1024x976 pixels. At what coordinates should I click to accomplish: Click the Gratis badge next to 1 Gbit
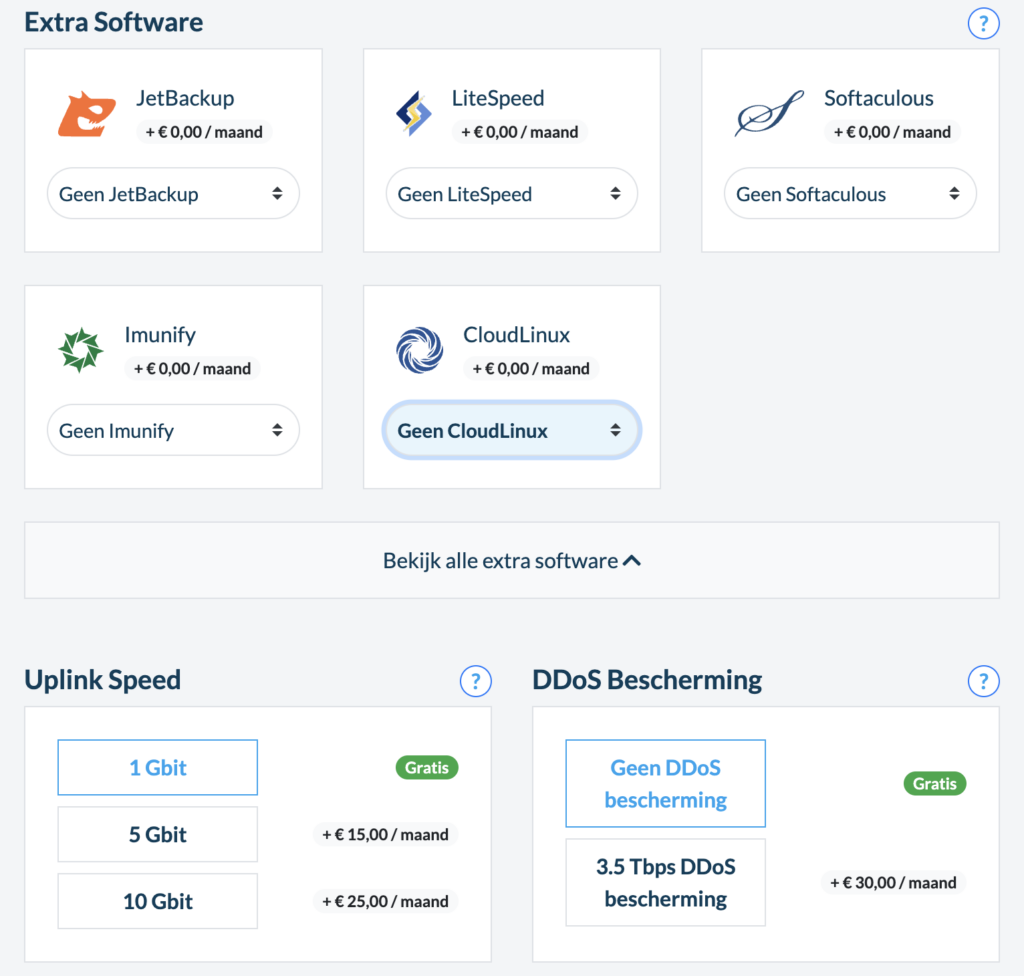(x=427, y=768)
